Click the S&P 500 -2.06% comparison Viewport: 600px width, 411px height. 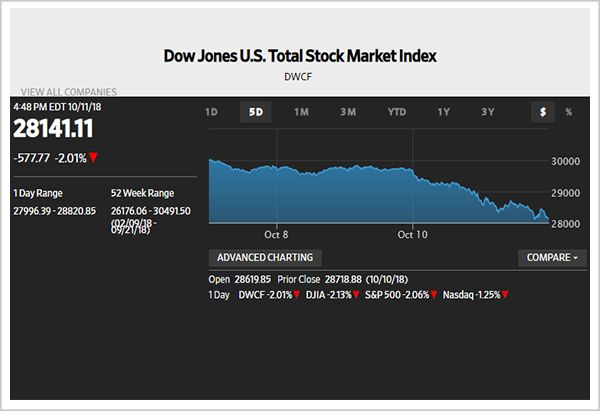pos(400,295)
